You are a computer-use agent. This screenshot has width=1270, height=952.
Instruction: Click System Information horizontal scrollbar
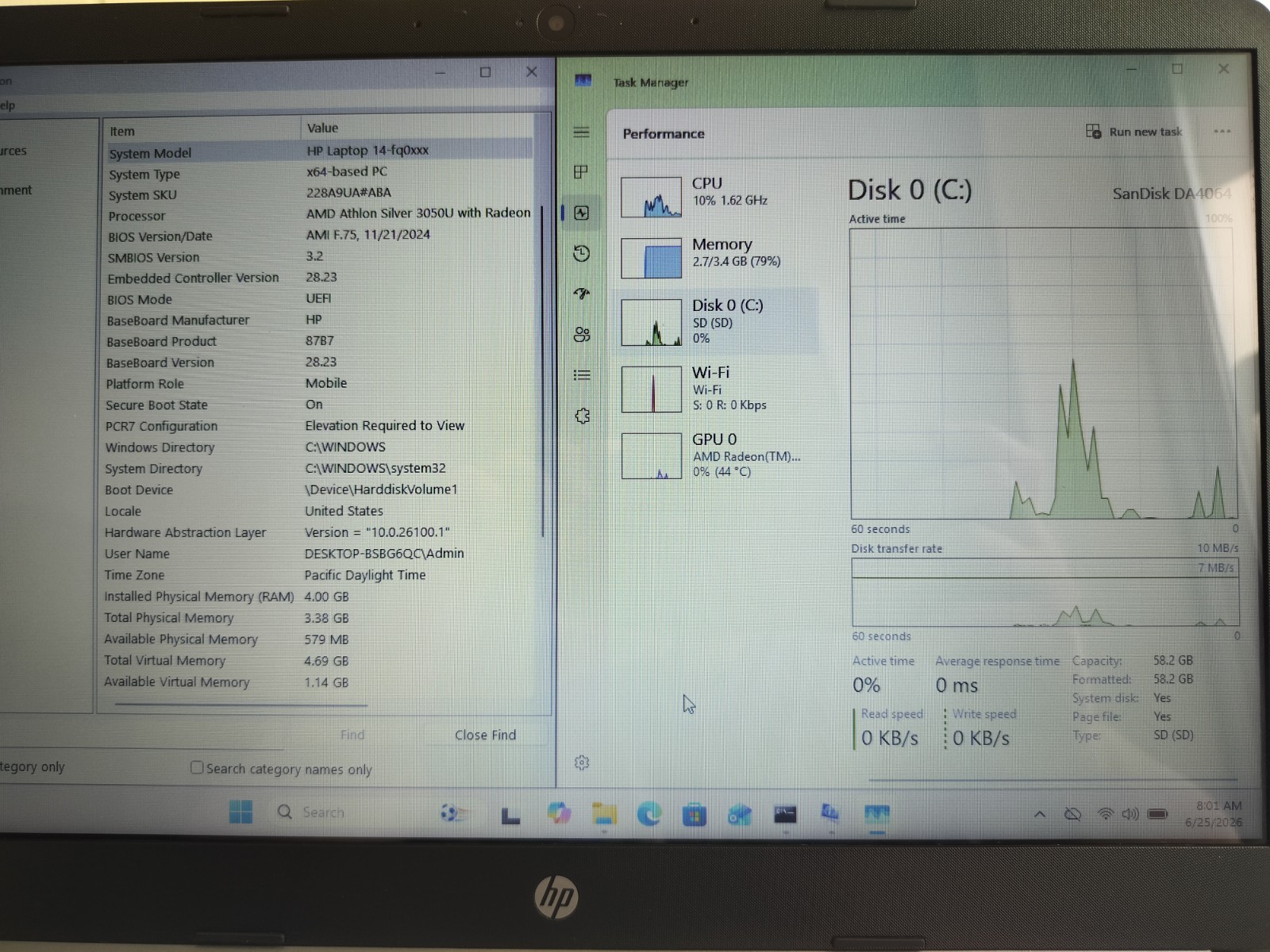[241, 704]
